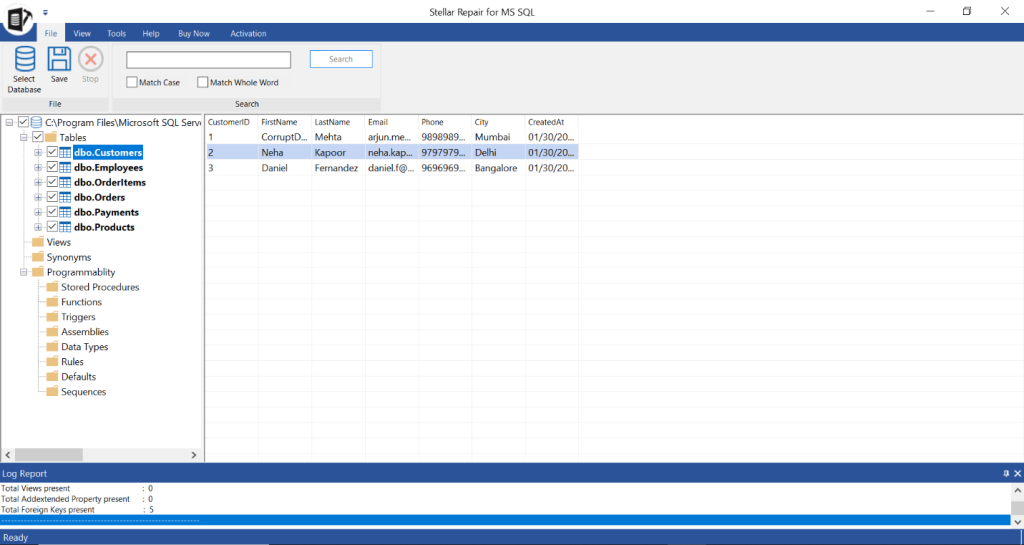Click the Programmablity folder icon
The height and width of the screenshot is (545, 1024).
coord(38,272)
